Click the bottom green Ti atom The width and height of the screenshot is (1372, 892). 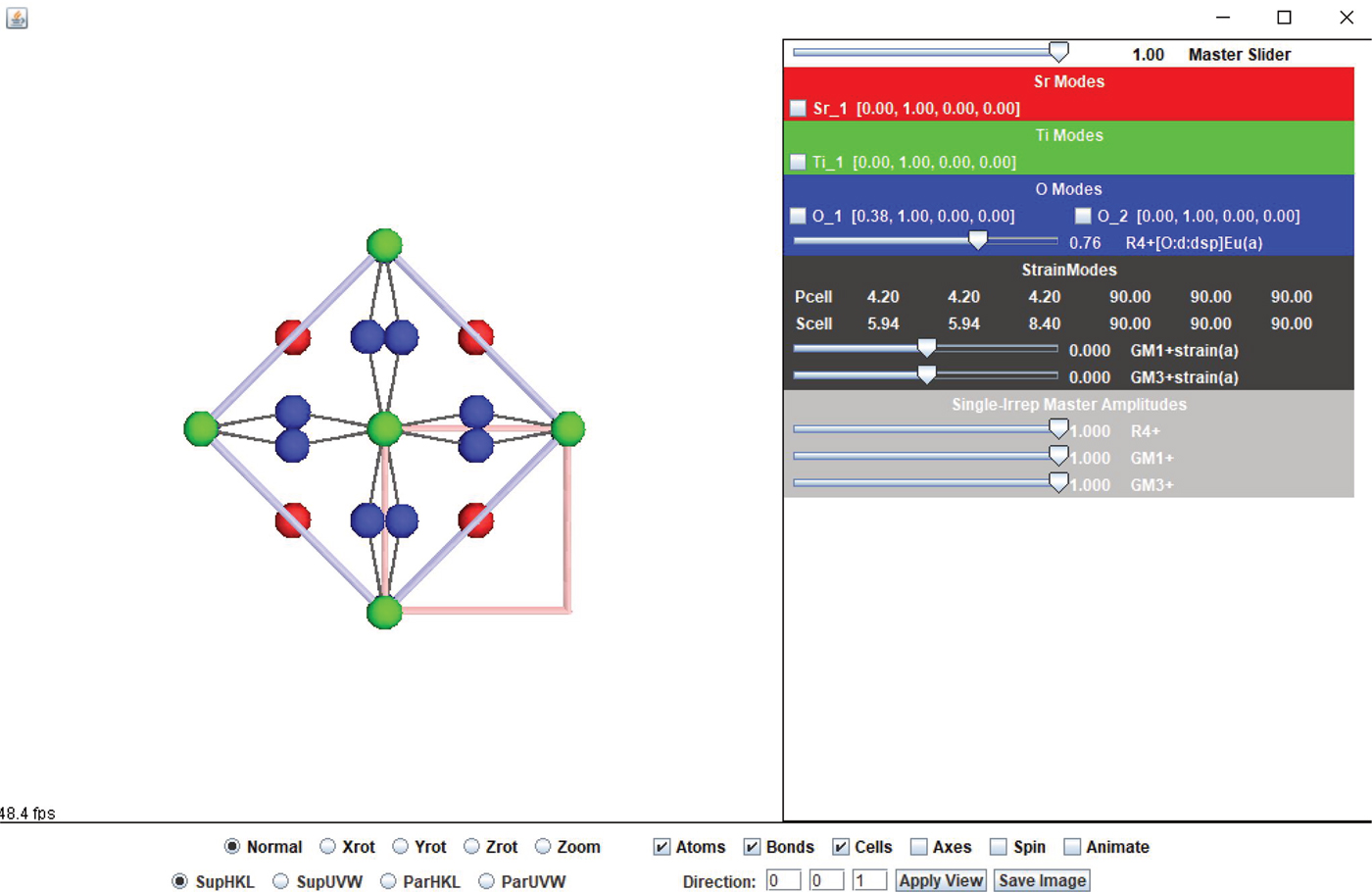[384, 613]
